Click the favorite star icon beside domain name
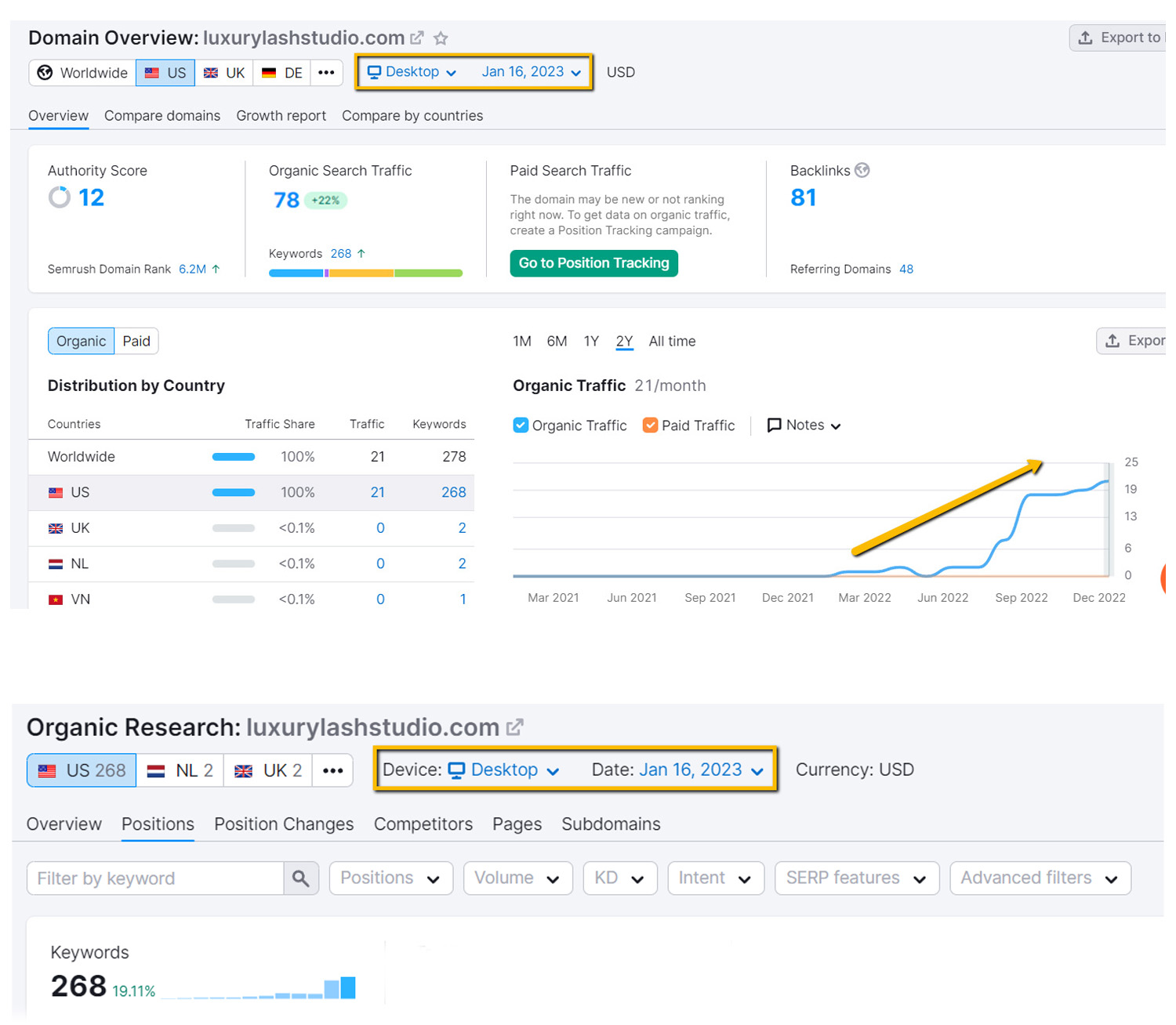The image size is (1176, 1025). coord(441,38)
